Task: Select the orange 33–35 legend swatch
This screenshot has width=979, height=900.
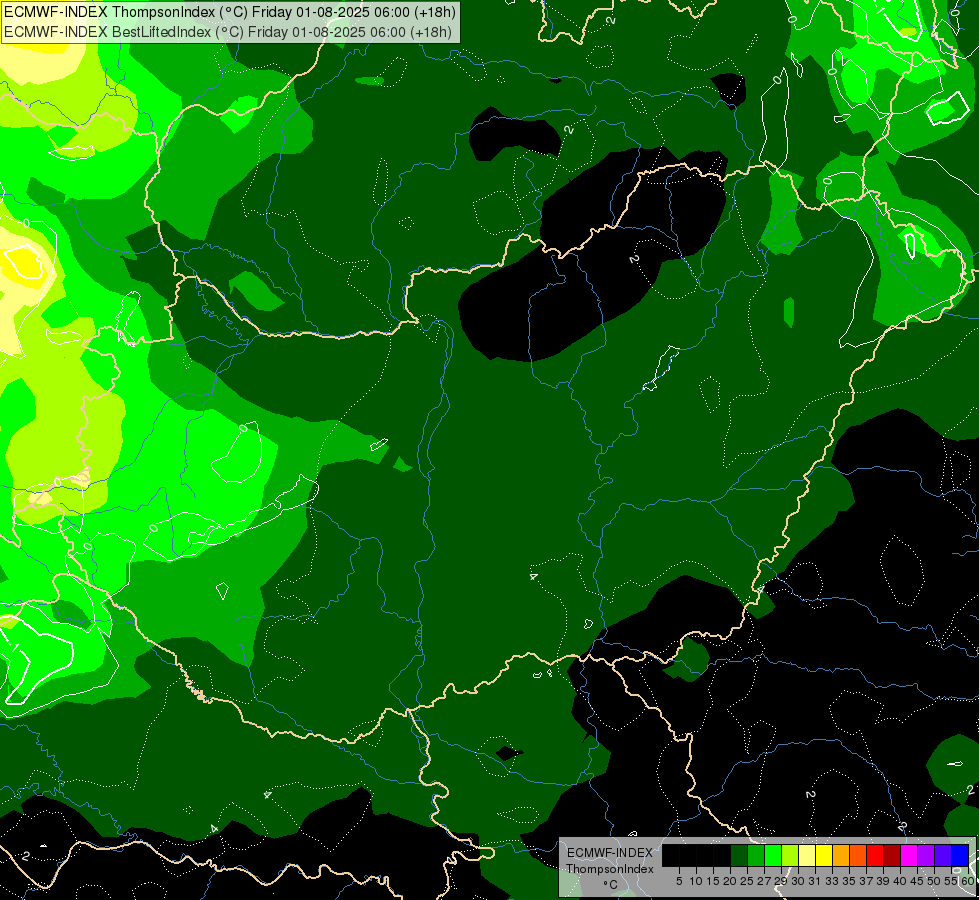Action: point(840,856)
